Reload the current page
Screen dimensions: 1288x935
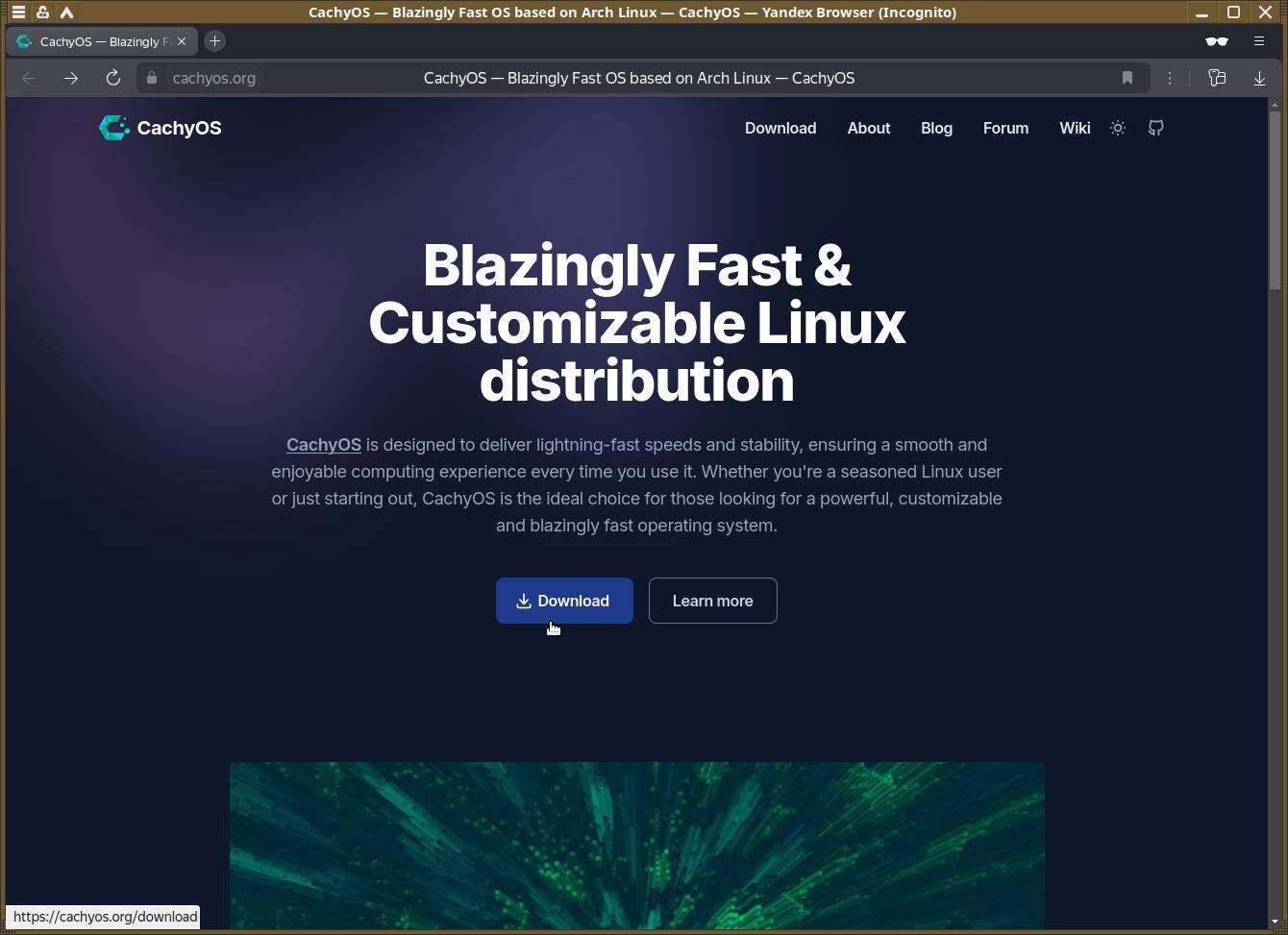pyautogui.click(x=113, y=78)
